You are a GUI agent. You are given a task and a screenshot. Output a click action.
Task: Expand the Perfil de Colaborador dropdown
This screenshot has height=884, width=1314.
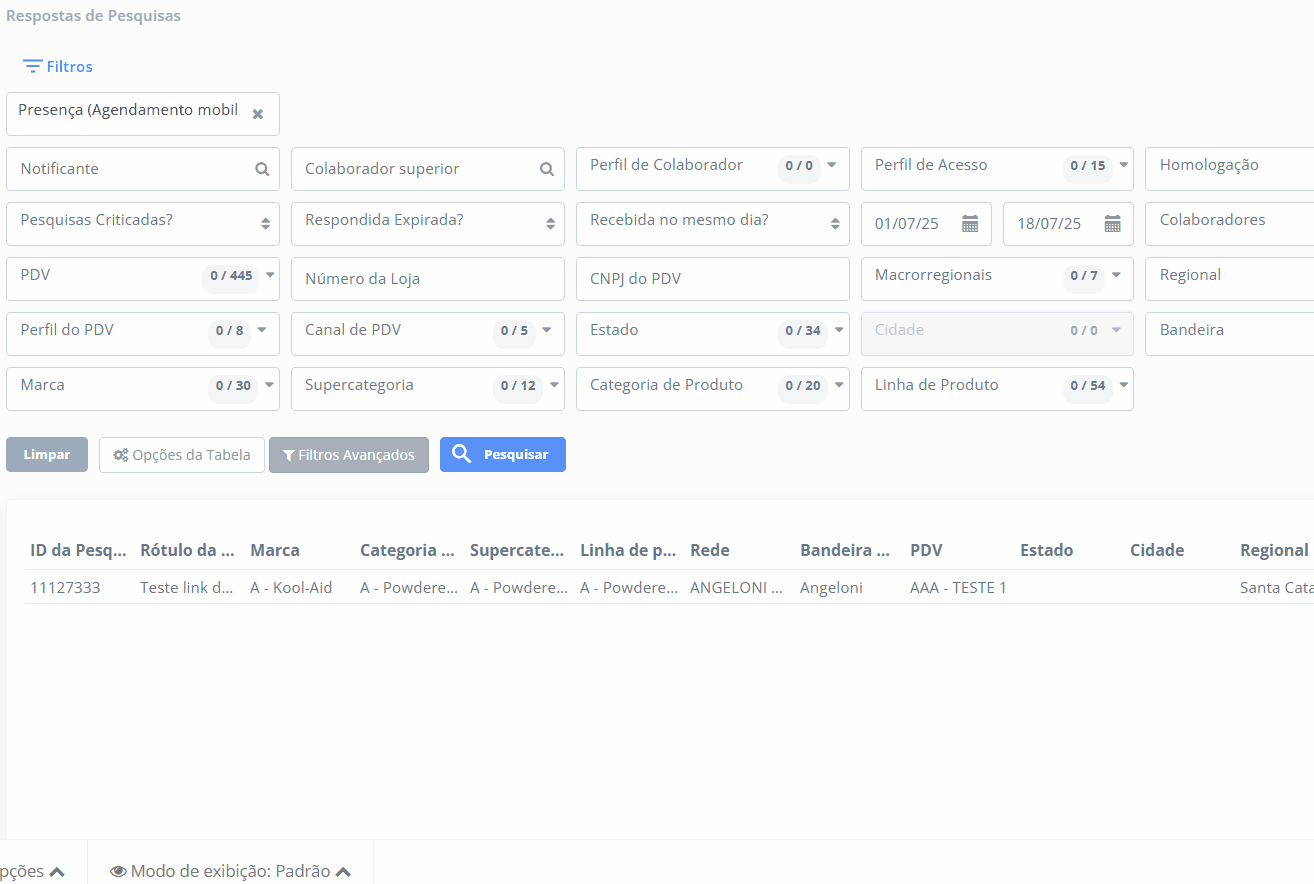click(x=831, y=165)
